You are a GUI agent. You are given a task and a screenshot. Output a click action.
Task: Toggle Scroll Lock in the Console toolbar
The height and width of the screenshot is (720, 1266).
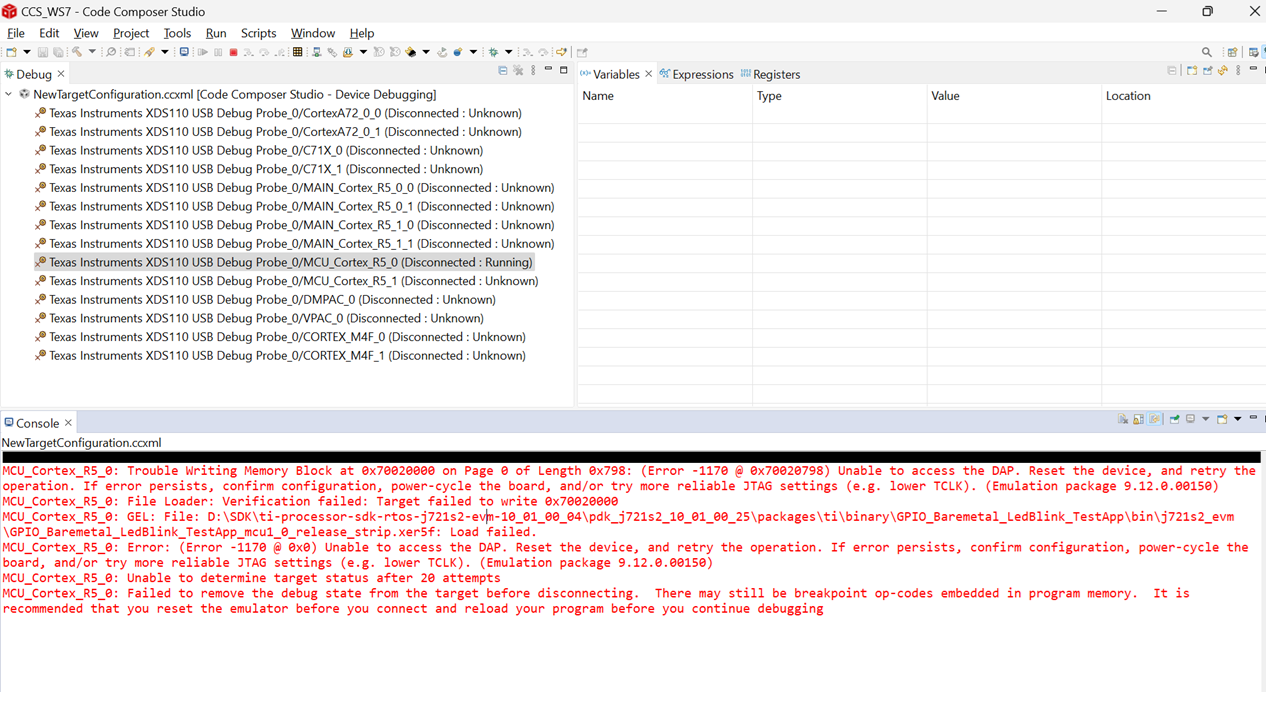pyautogui.click(x=1139, y=420)
